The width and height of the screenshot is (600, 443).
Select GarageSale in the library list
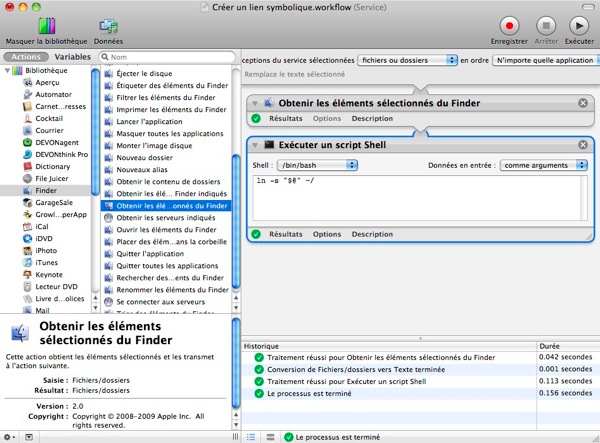(54, 202)
